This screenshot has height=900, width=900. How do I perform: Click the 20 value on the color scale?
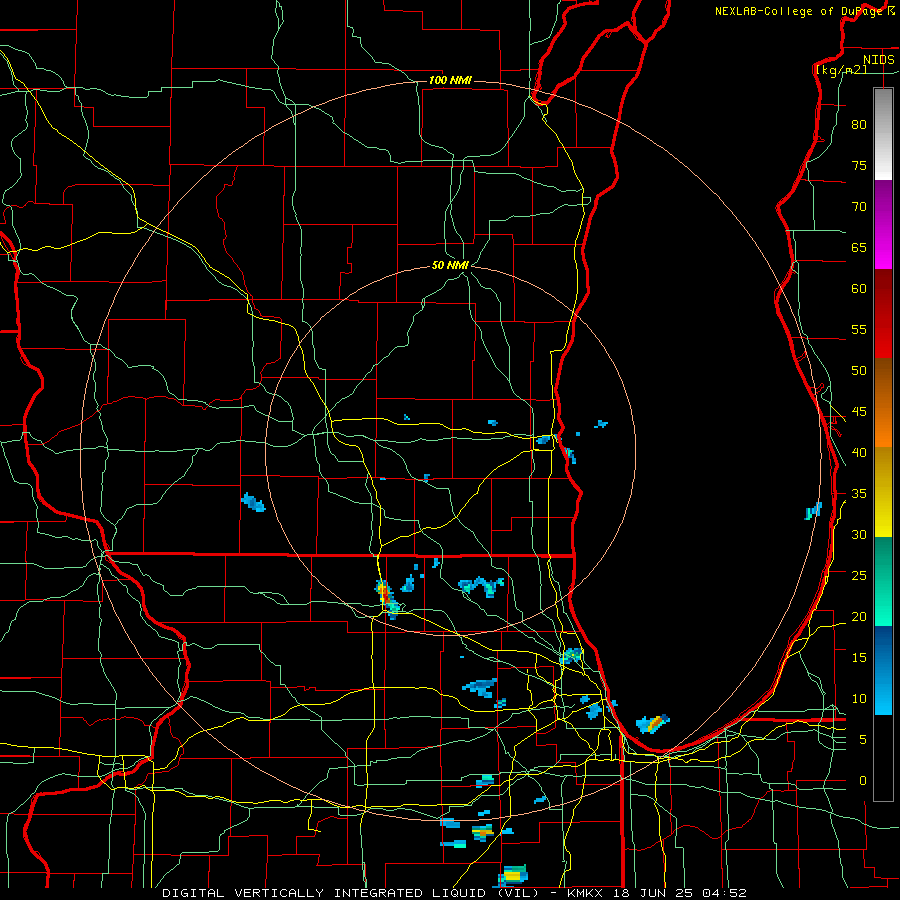[859, 617]
